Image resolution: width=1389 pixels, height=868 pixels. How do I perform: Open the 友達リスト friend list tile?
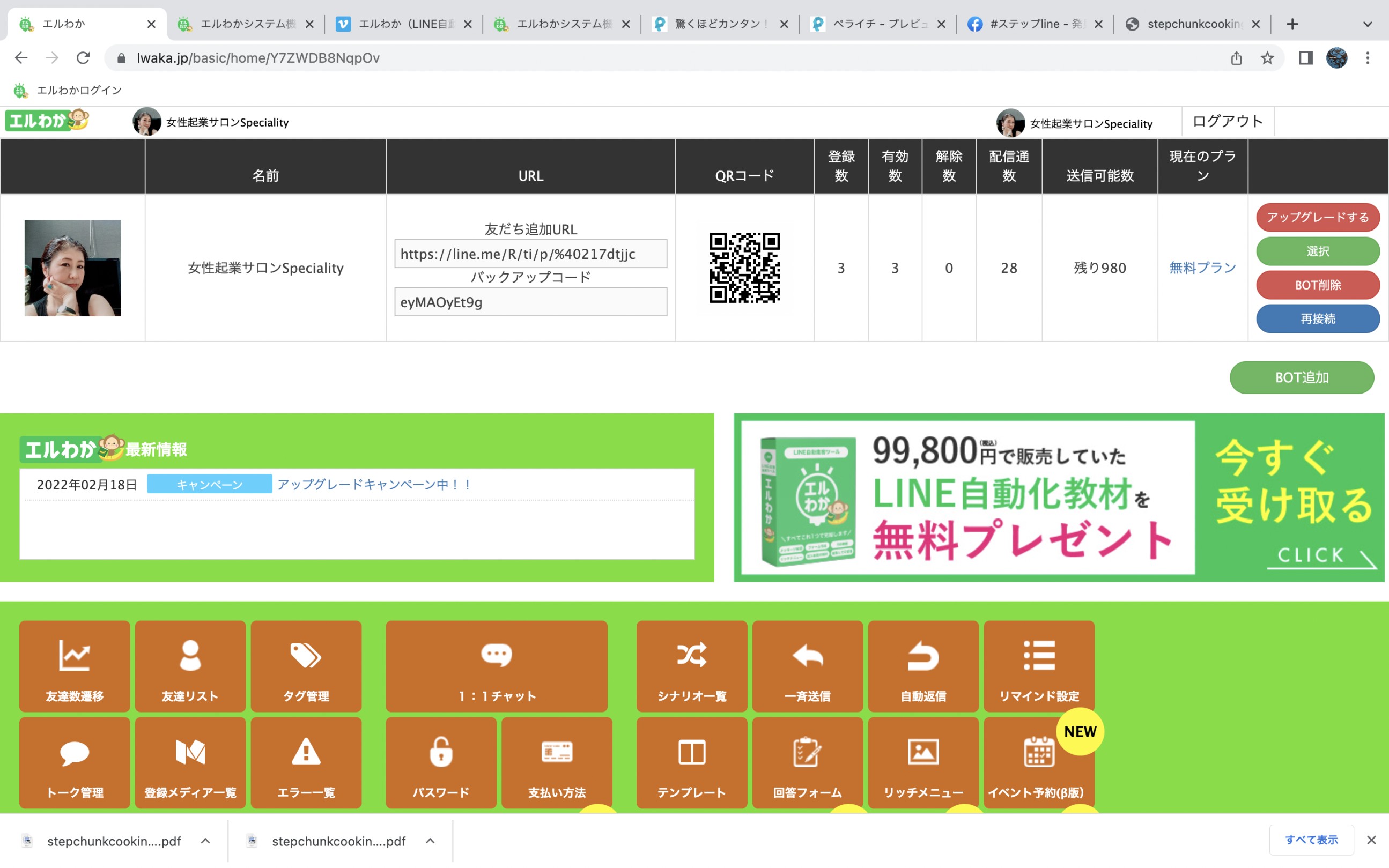[190, 666]
